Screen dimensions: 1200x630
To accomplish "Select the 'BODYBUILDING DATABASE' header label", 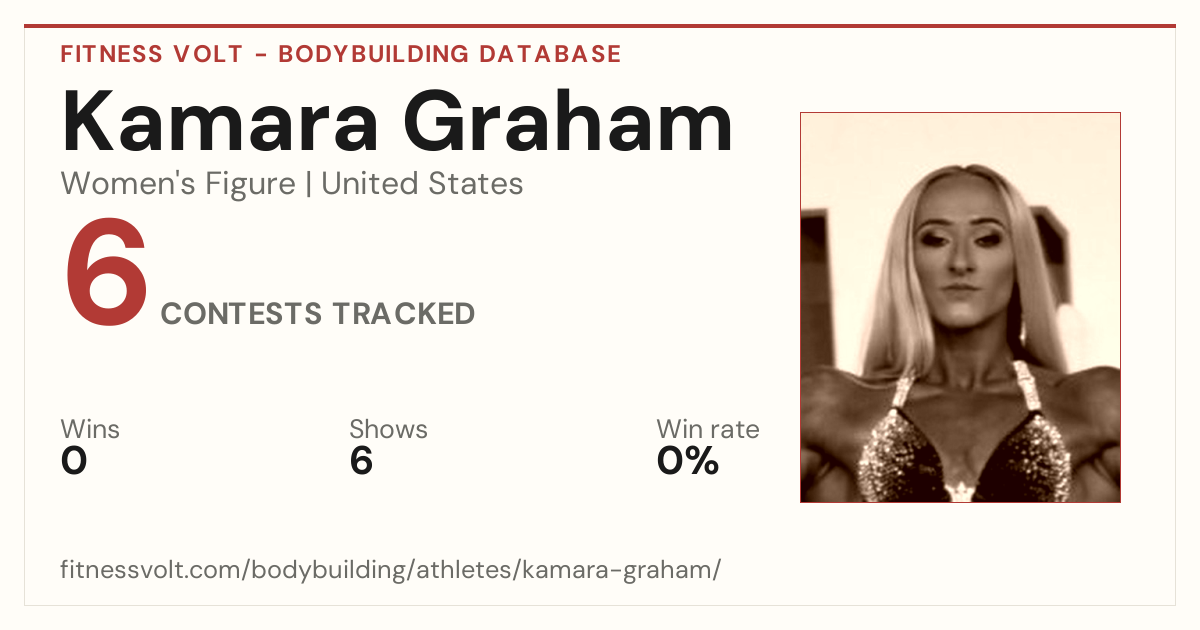I will pyautogui.click(x=450, y=54).
